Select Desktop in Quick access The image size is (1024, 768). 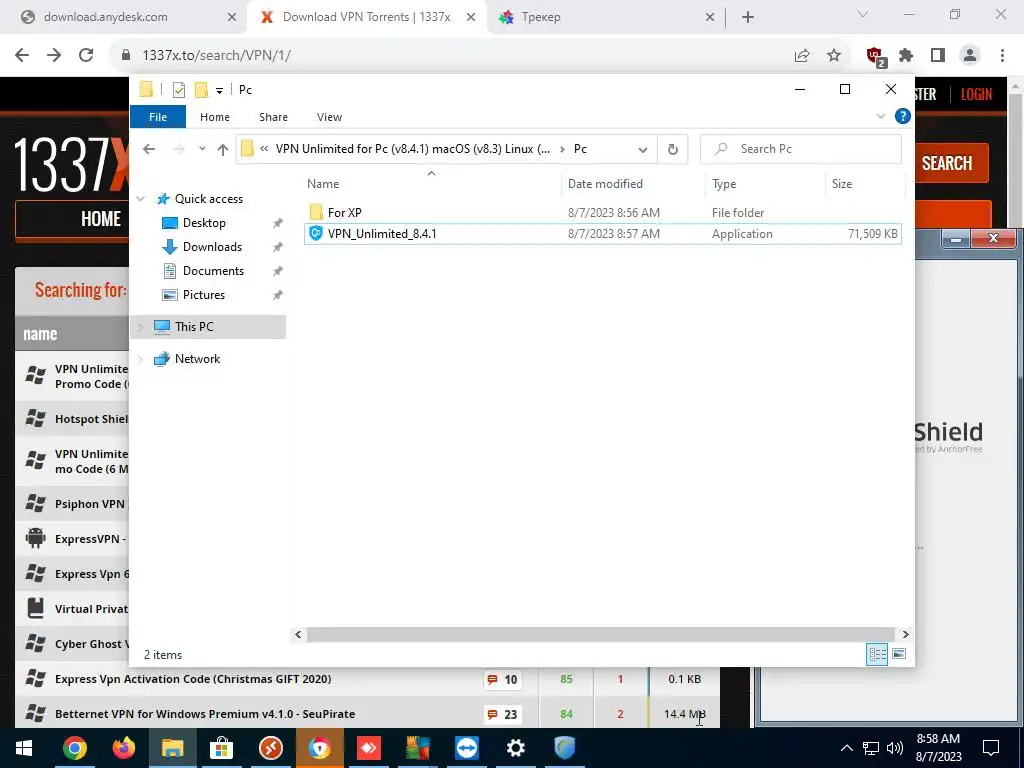[x=204, y=223]
